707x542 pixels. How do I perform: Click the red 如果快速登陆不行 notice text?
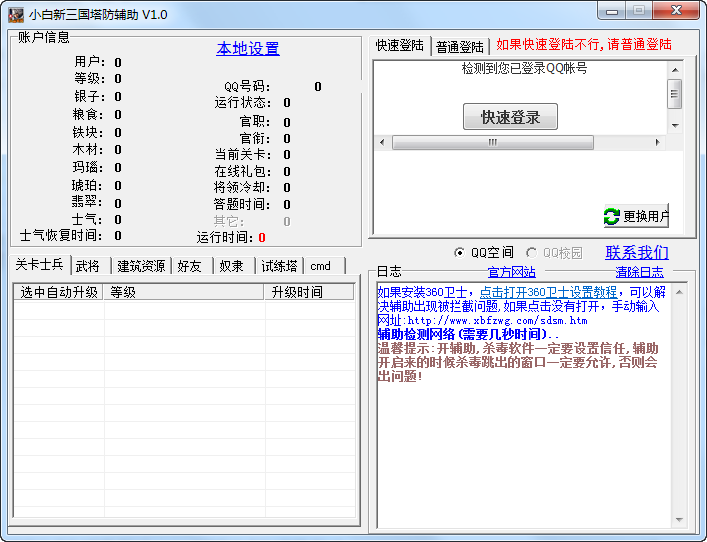(584, 45)
